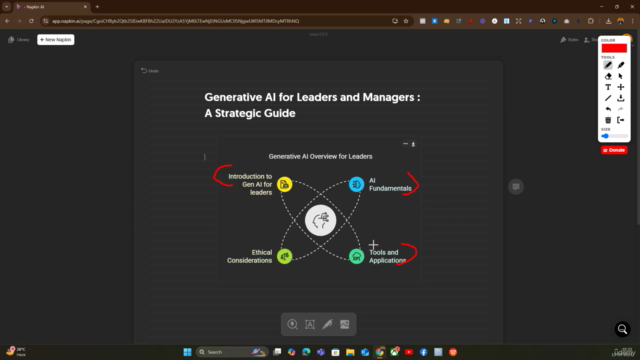Select the eraser tool
Viewport: 640px width, 360px height.
coord(608,76)
